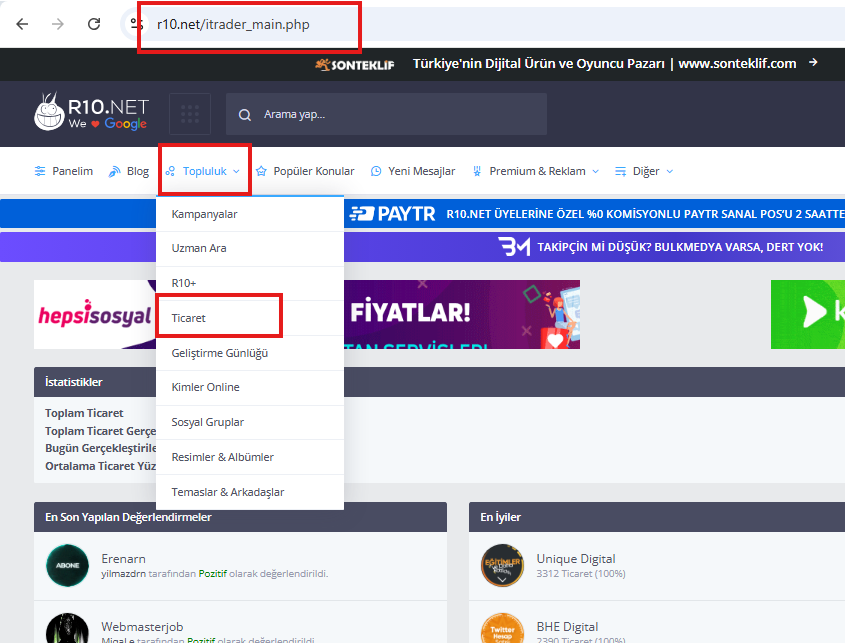Image resolution: width=845 pixels, height=643 pixels.
Task: Open Blog navigation item
Action: tap(129, 171)
